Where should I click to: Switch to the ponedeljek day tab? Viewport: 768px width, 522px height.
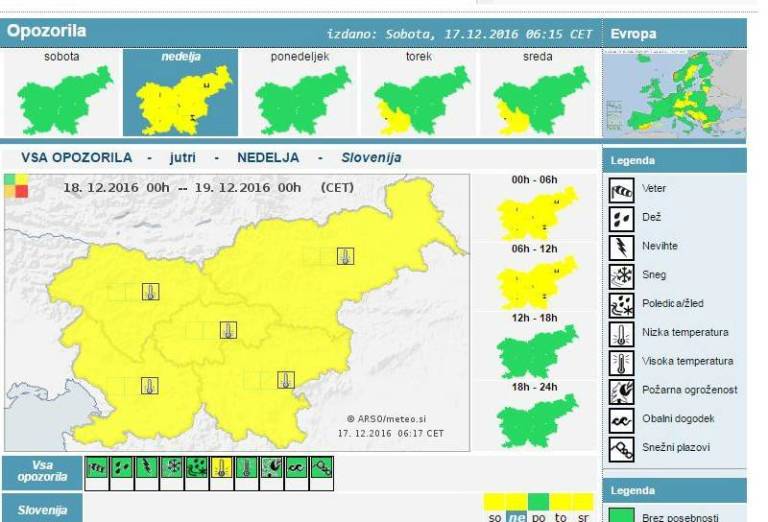[300, 93]
